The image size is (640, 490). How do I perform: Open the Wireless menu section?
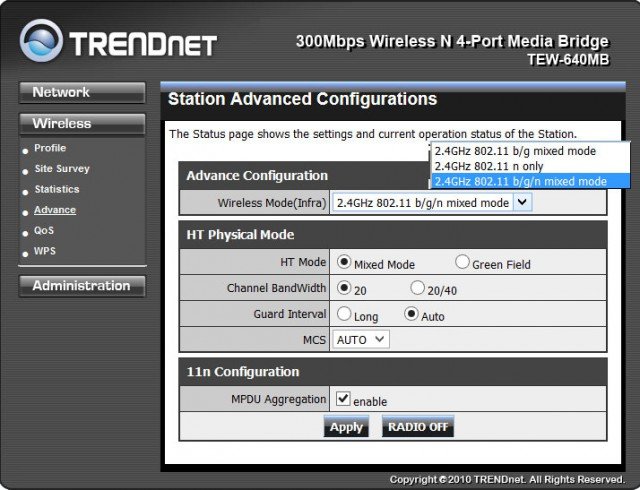click(x=81, y=124)
